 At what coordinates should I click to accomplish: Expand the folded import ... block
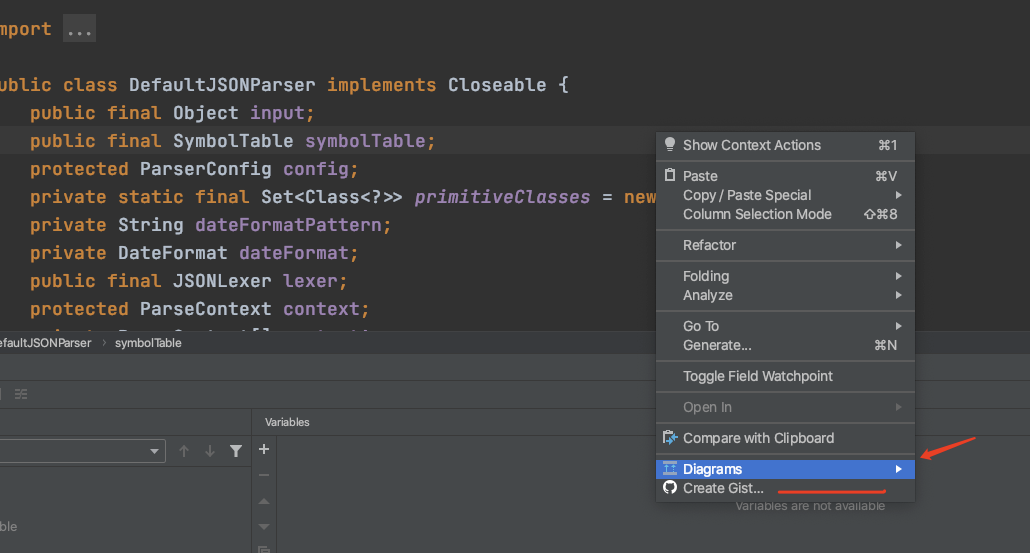pyautogui.click(x=79, y=29)
